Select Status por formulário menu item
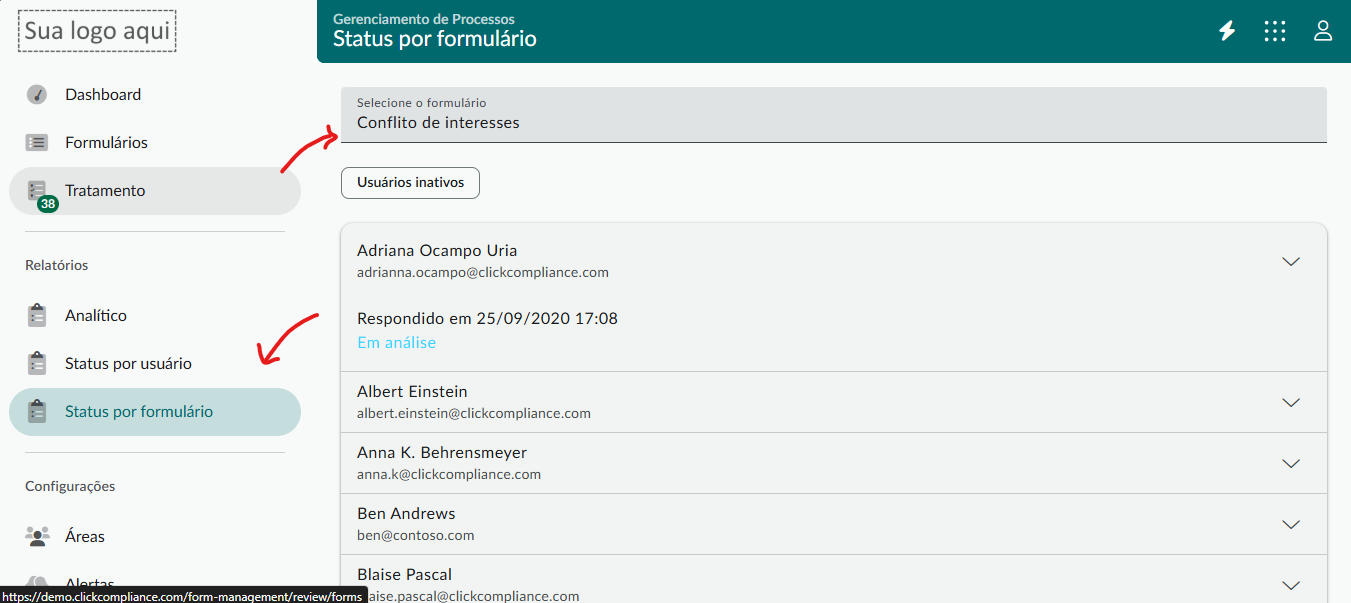 [x=155, y=412]
